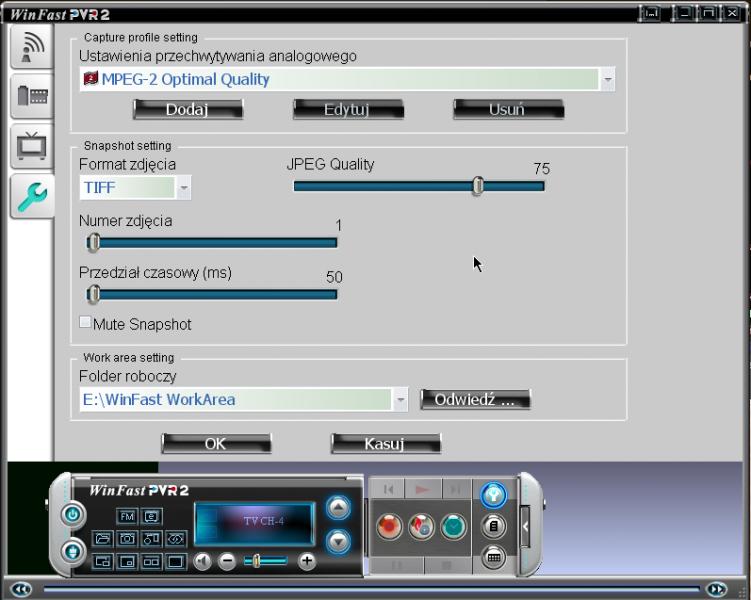The image size is (751, 600).
Task: Click the blue wrench settings button
Action: (493, 495)
